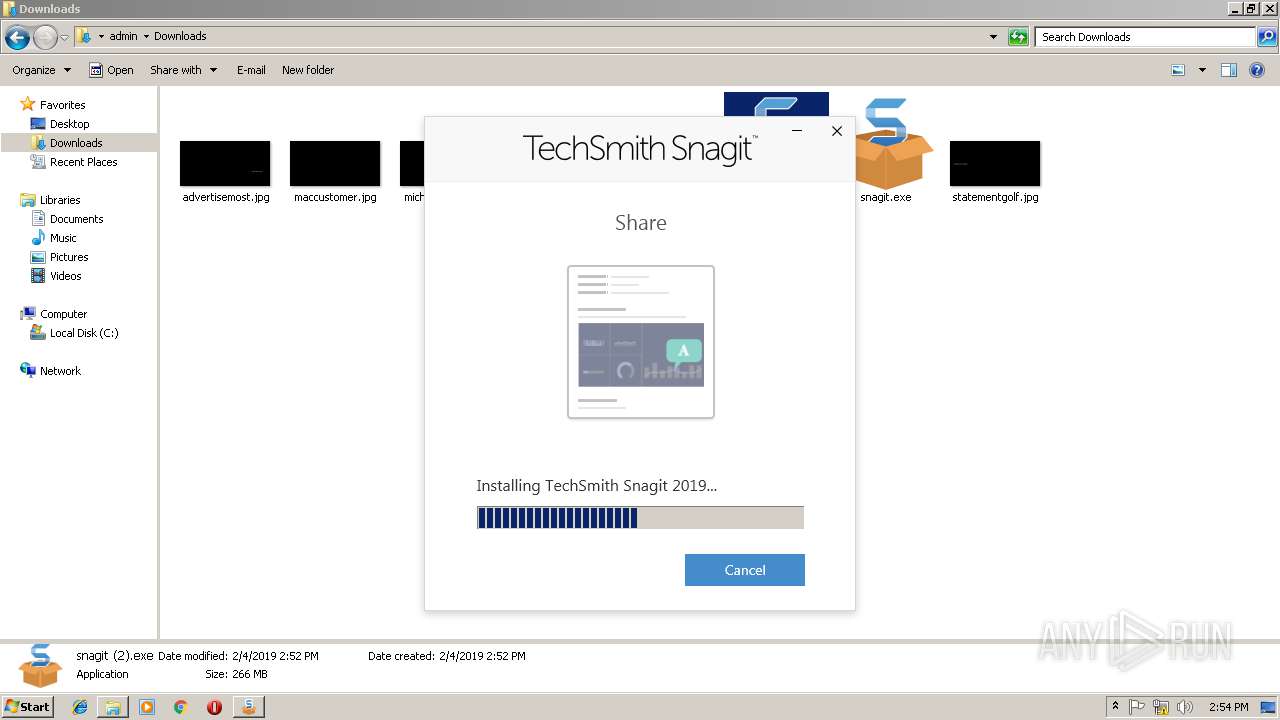Click the search magnifier icon

point(1266,37)
